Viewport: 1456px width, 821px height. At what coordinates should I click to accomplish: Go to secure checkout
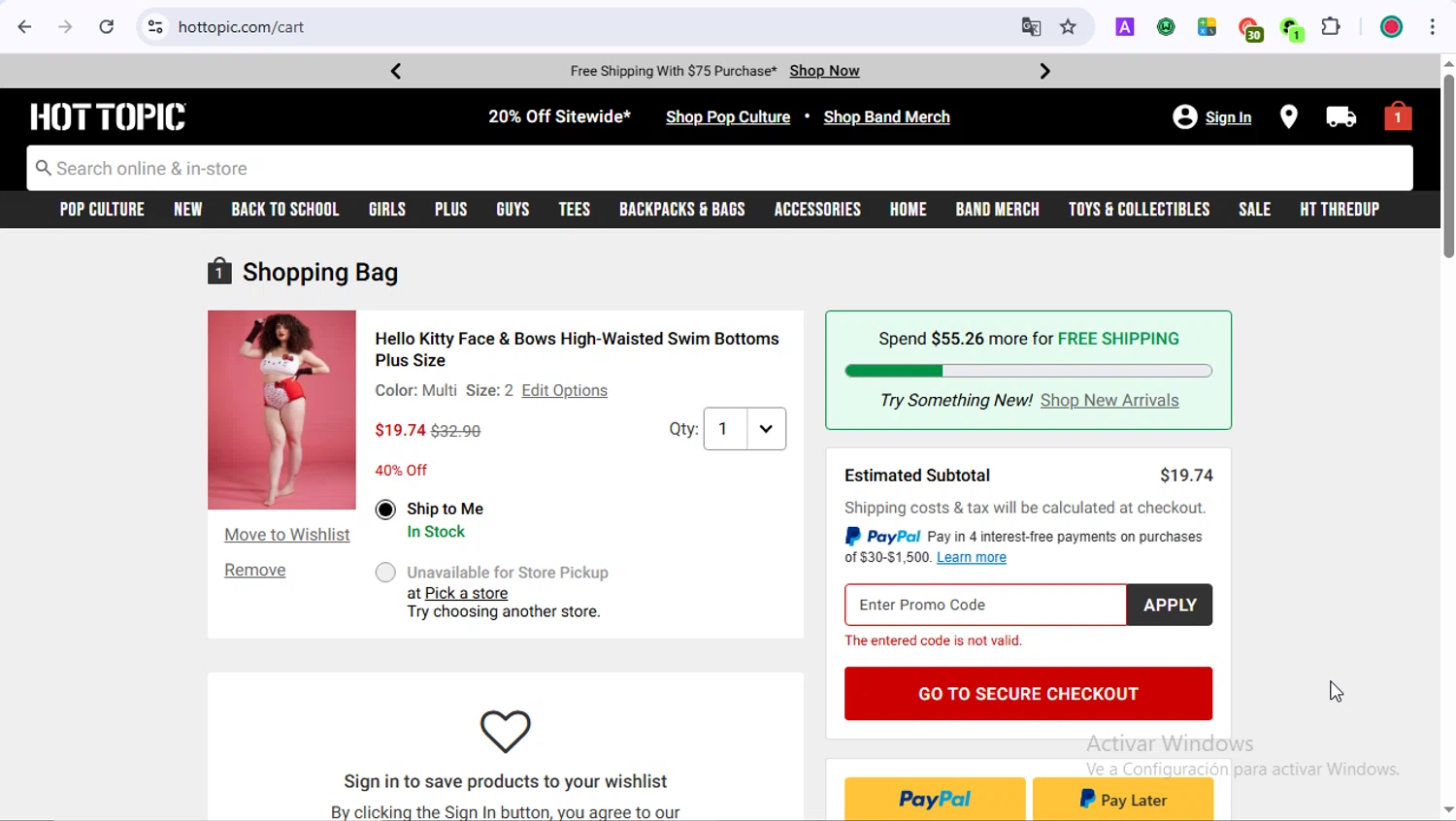coord(1028,694)
